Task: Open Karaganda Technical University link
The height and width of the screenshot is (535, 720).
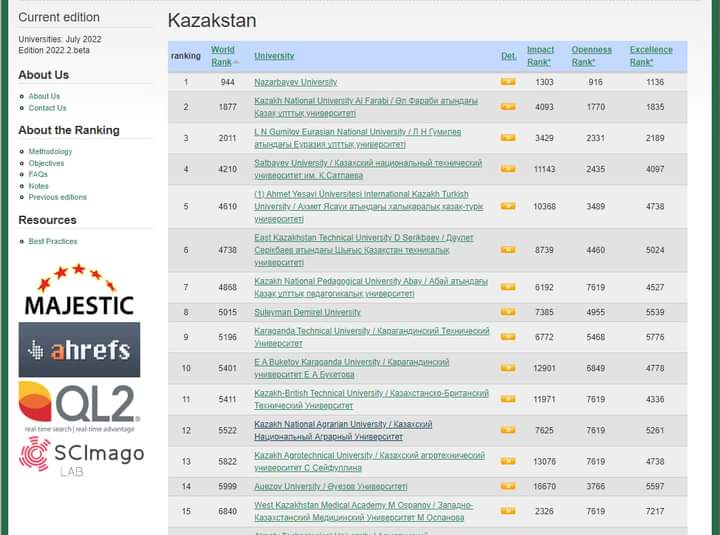Action: [372, 337]
